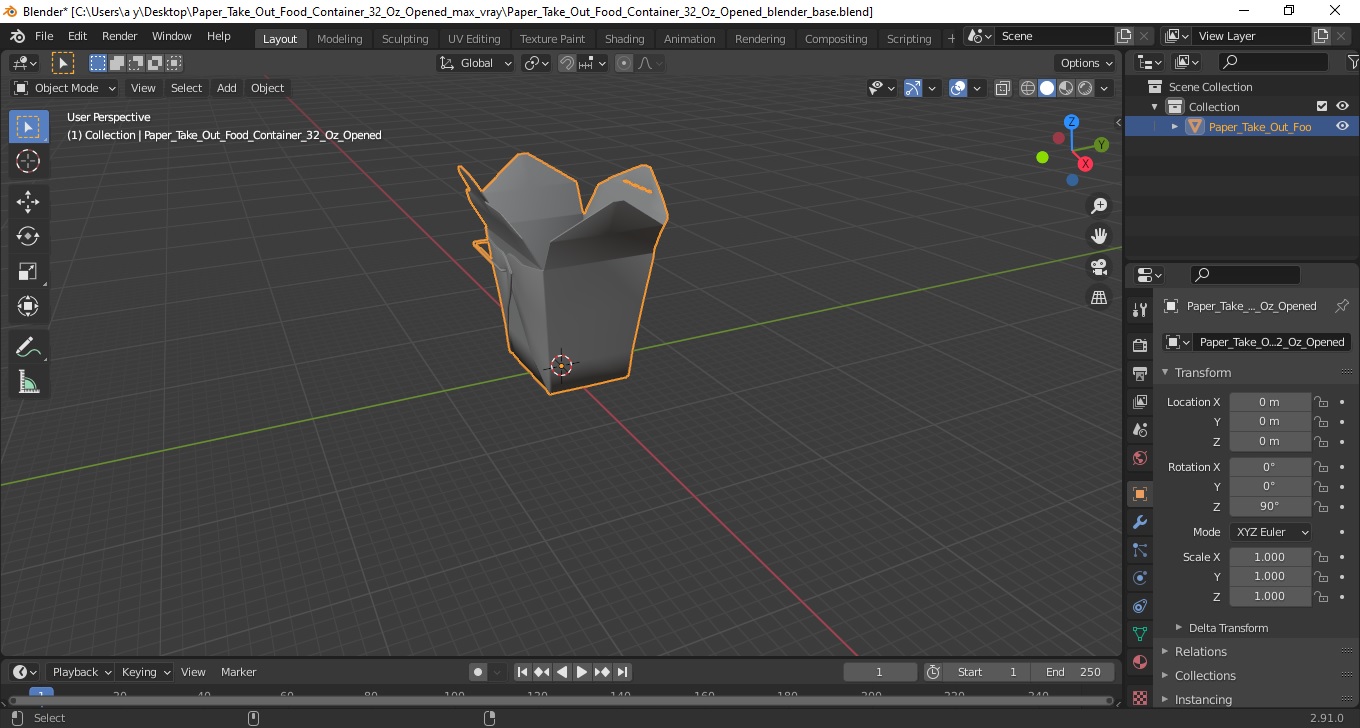Open the Physics properties tab
Screen dimensions: 1360x728
coord(1139,578)
